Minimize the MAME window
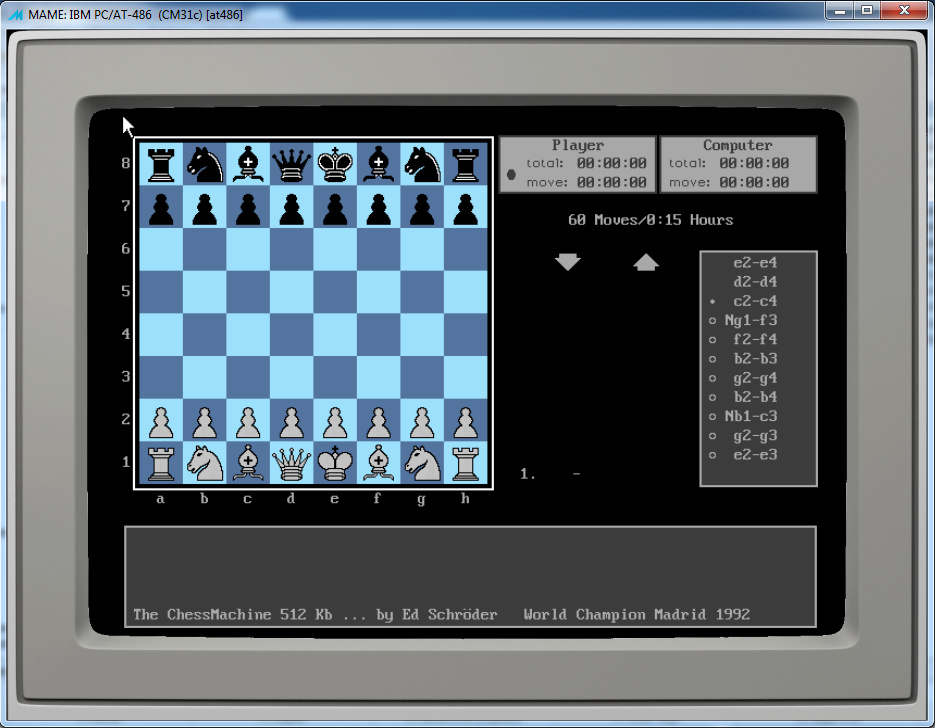Screen dimensions: 935x728 click(841, 10)
